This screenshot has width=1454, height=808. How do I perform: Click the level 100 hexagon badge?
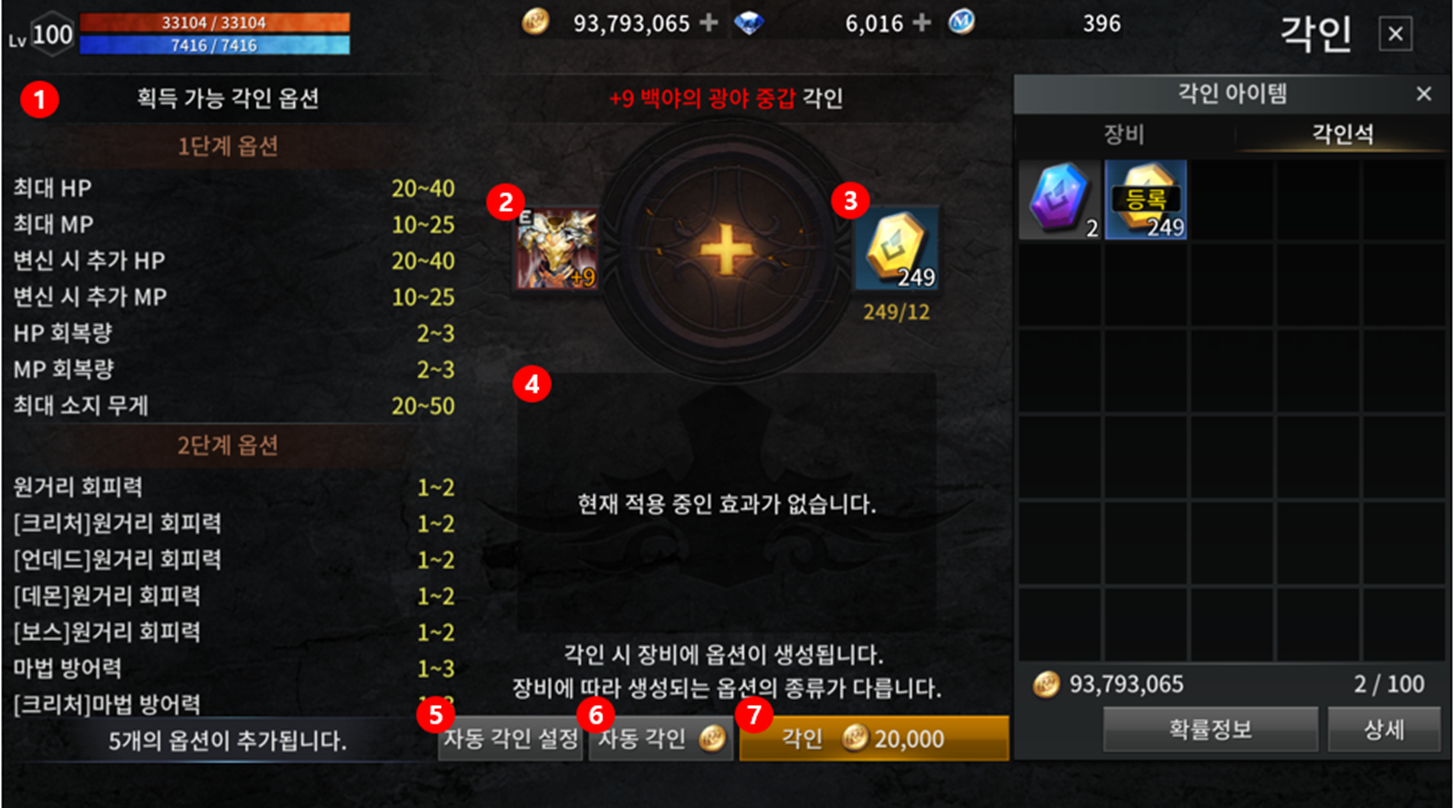[x=52, y=34]
